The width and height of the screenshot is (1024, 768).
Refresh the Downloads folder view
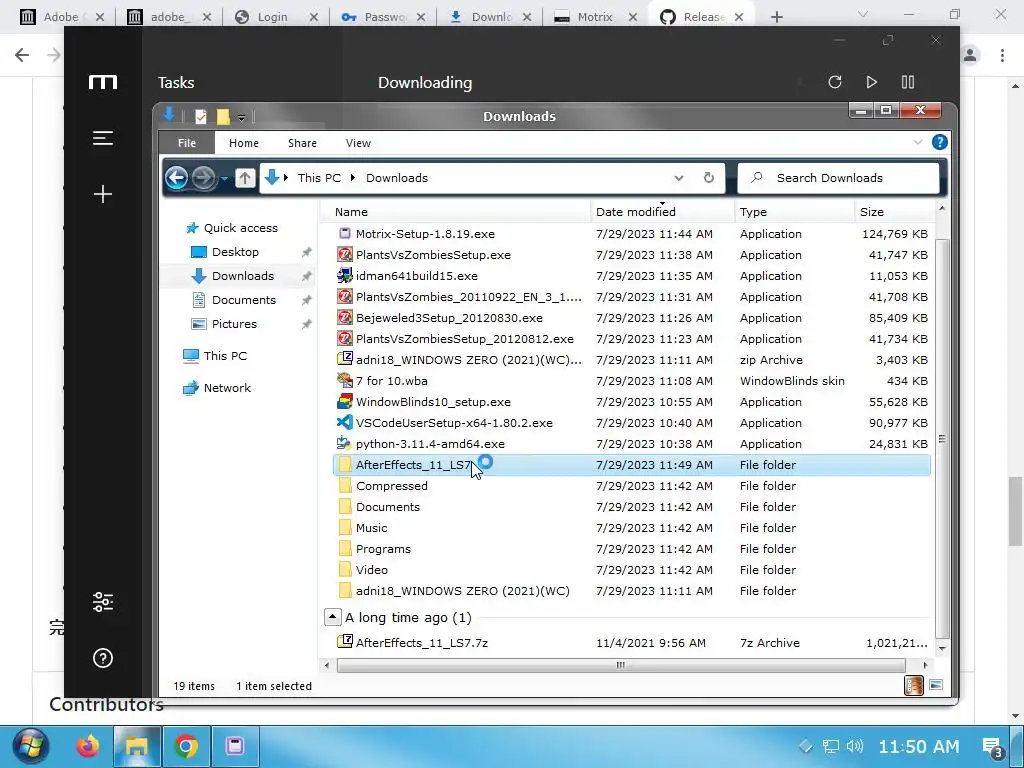point(709,178)
